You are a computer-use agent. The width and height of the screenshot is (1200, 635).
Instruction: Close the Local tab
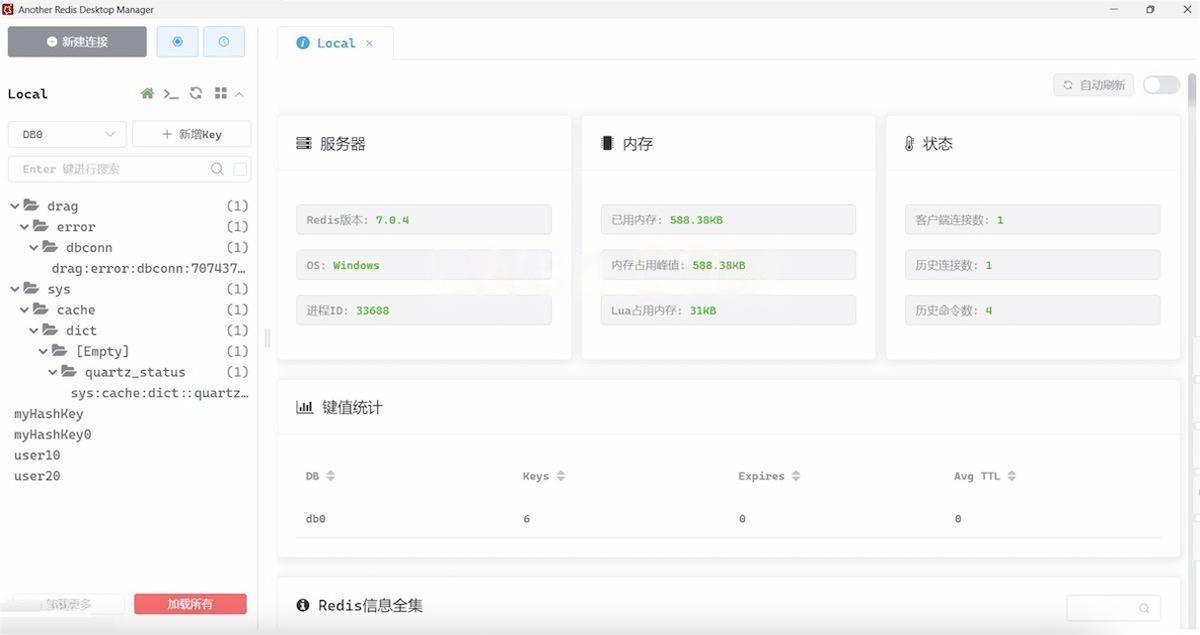(x=369, y=43)
